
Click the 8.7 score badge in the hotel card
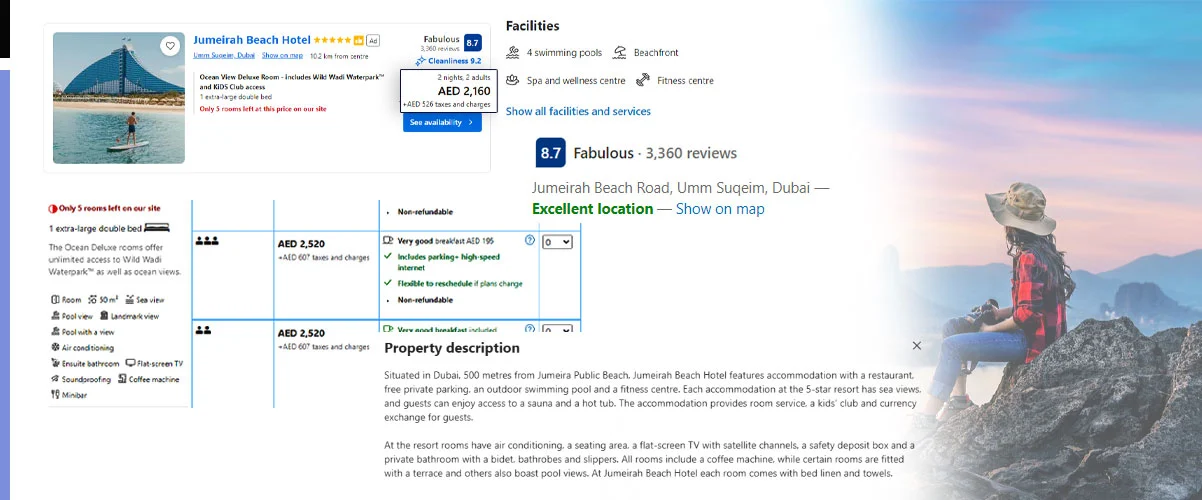[473, 43]
